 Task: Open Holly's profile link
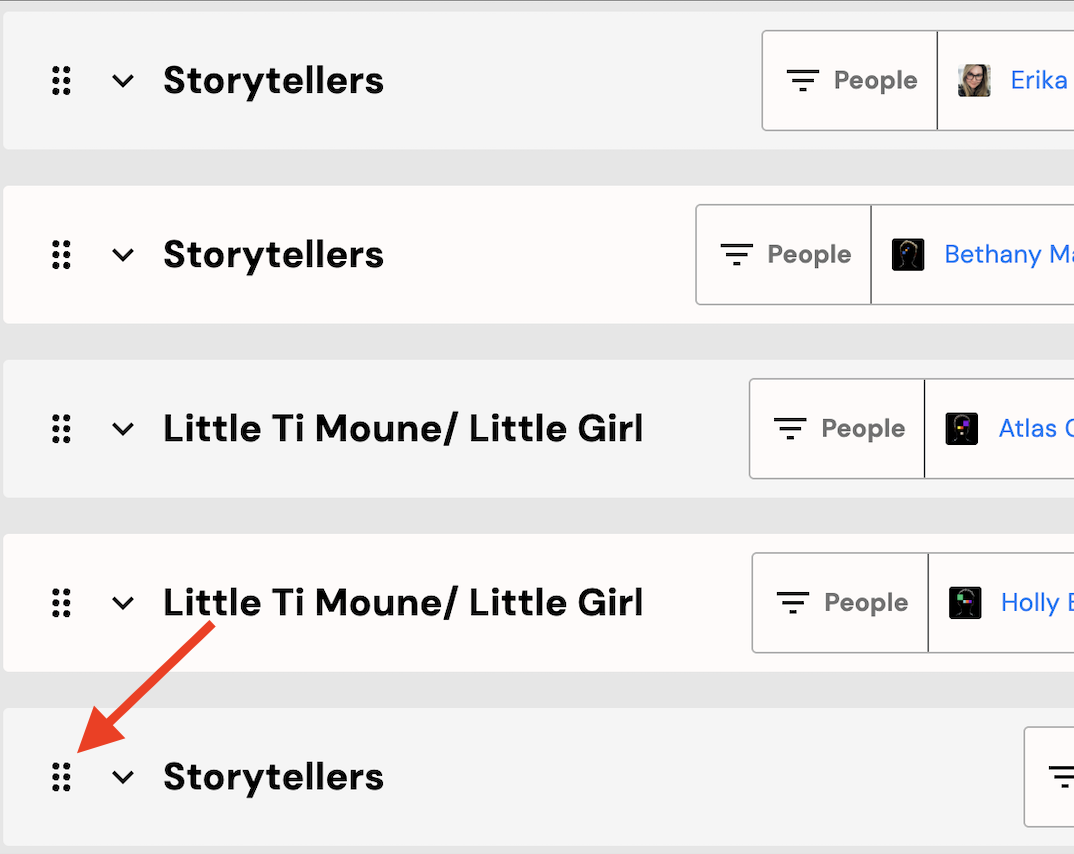tap(1036, 603)
